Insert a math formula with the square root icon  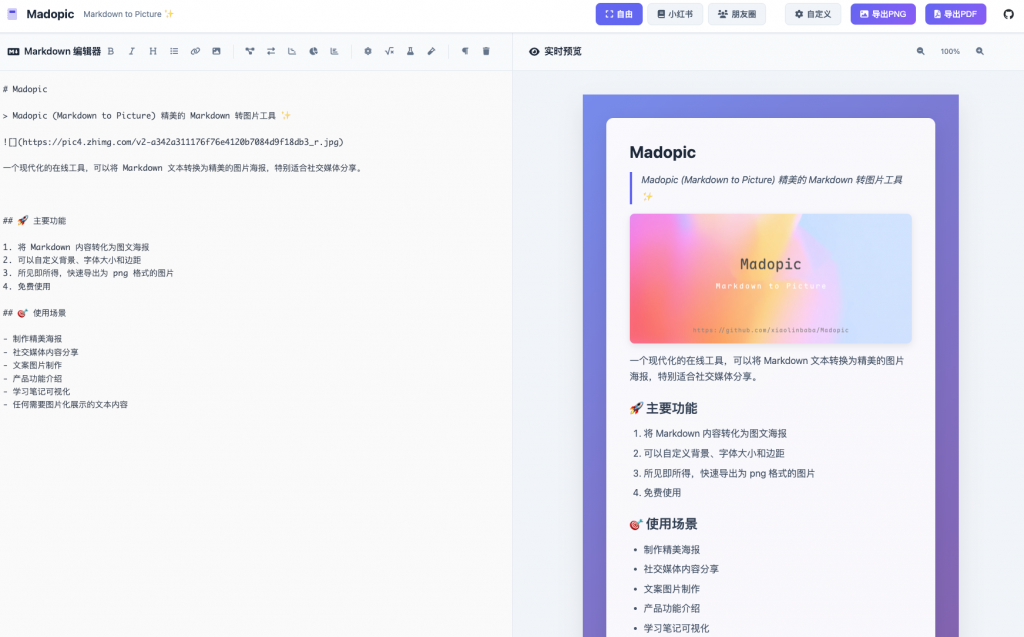389,51
